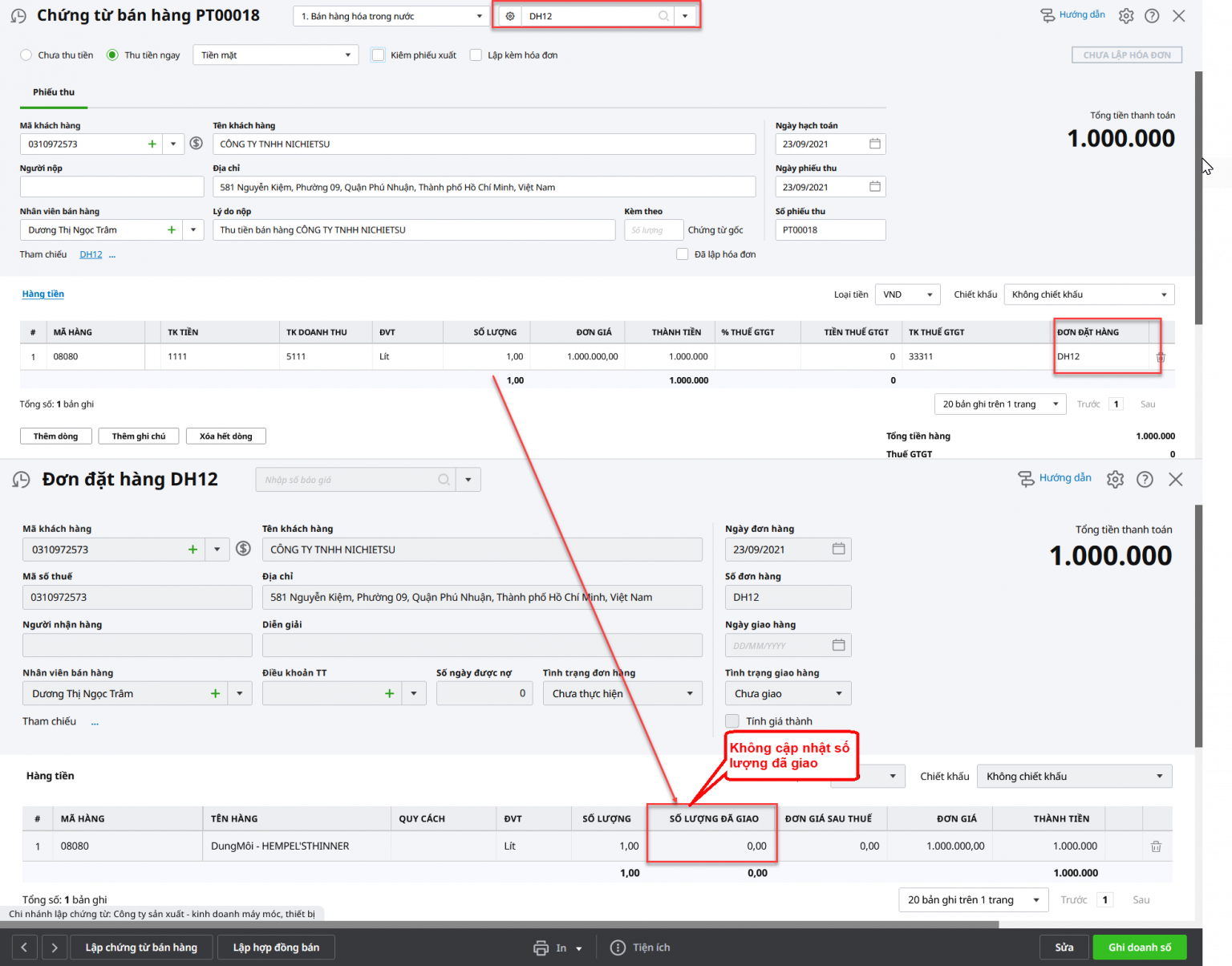The image size is (1232, 966).
Task: Open settings gear in top voucher header
Action: [1126, 16]
